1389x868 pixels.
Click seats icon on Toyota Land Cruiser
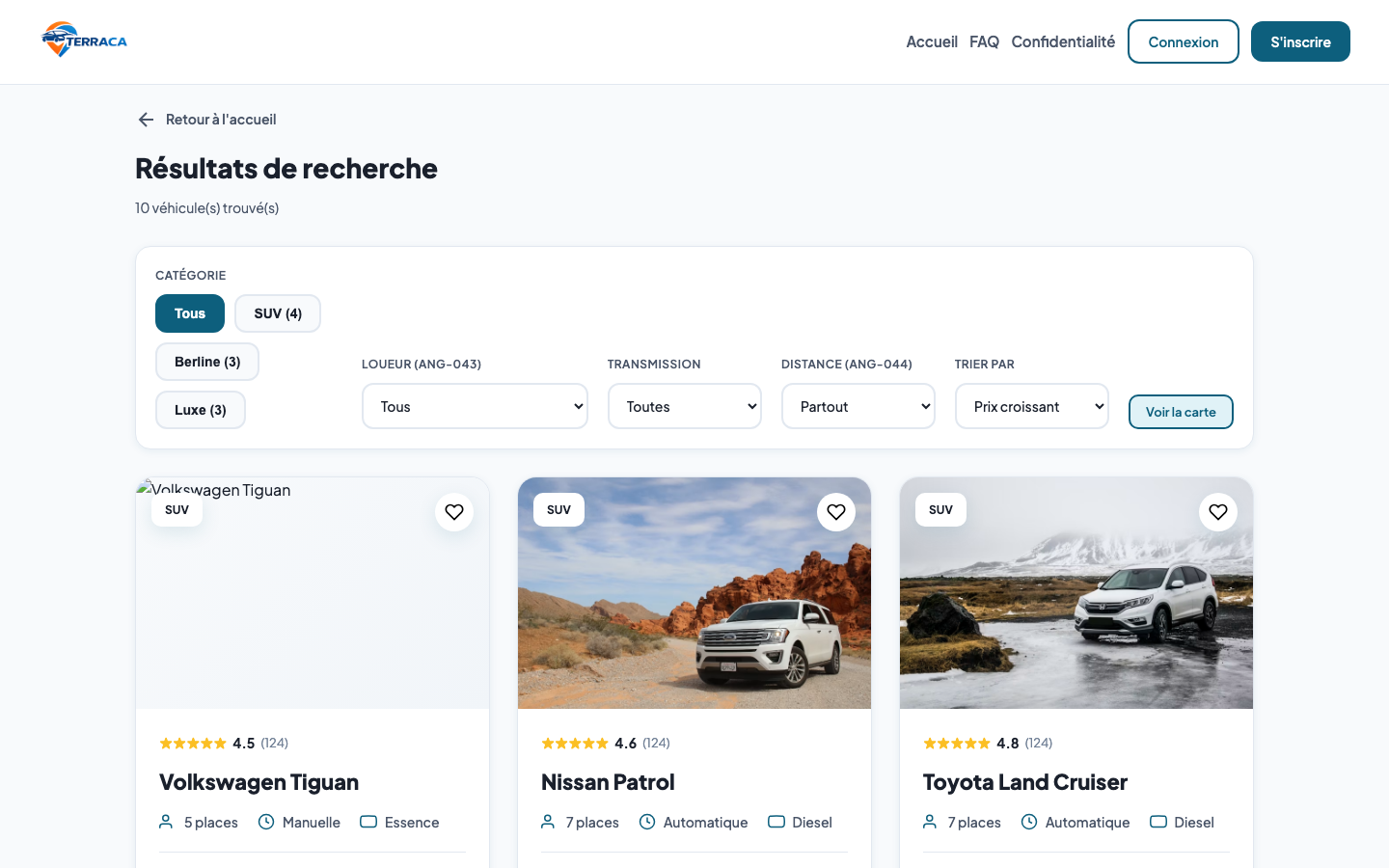[930, 822]
